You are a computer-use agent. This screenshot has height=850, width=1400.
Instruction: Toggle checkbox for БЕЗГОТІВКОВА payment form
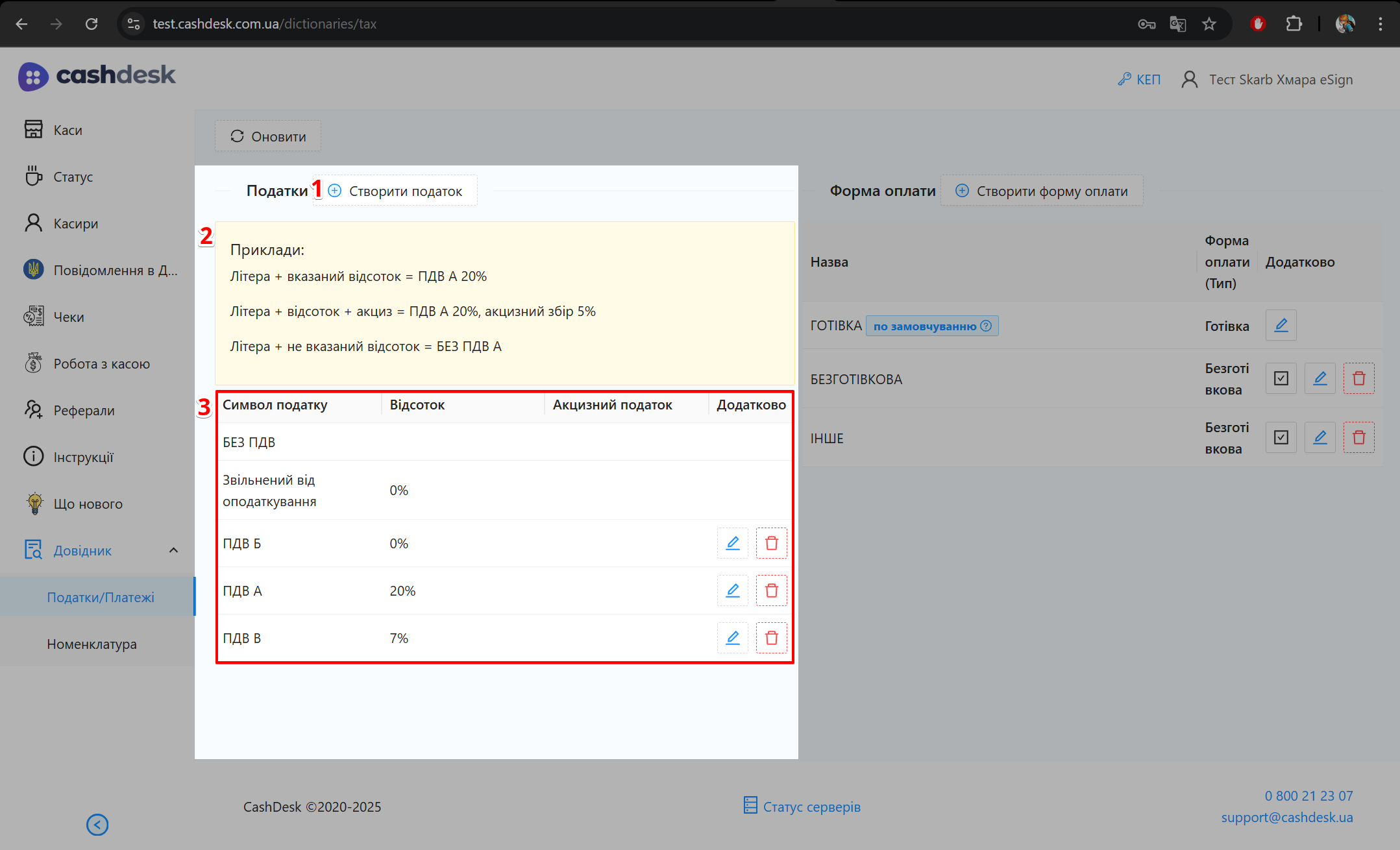[1281, 378]
